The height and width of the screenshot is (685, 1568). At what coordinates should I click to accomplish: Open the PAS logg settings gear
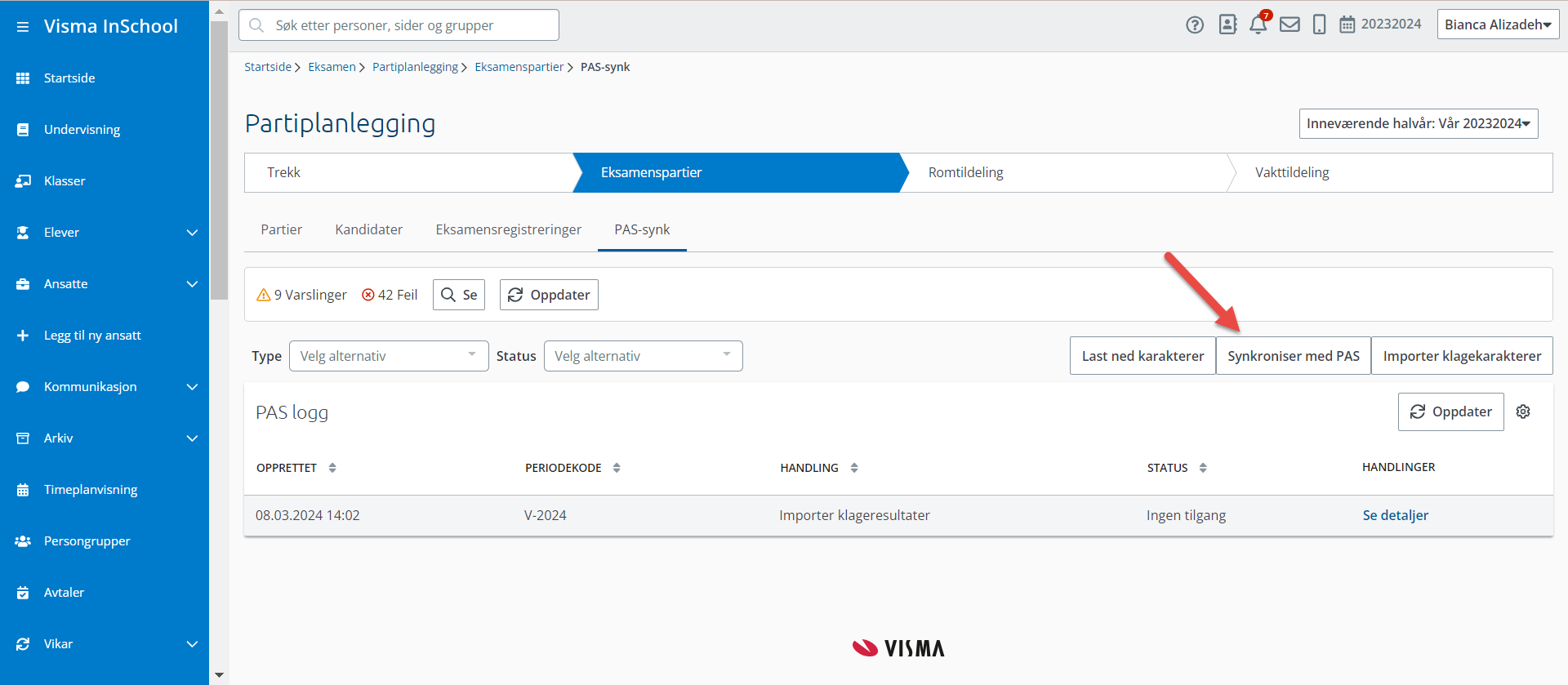coord(1523,411)
